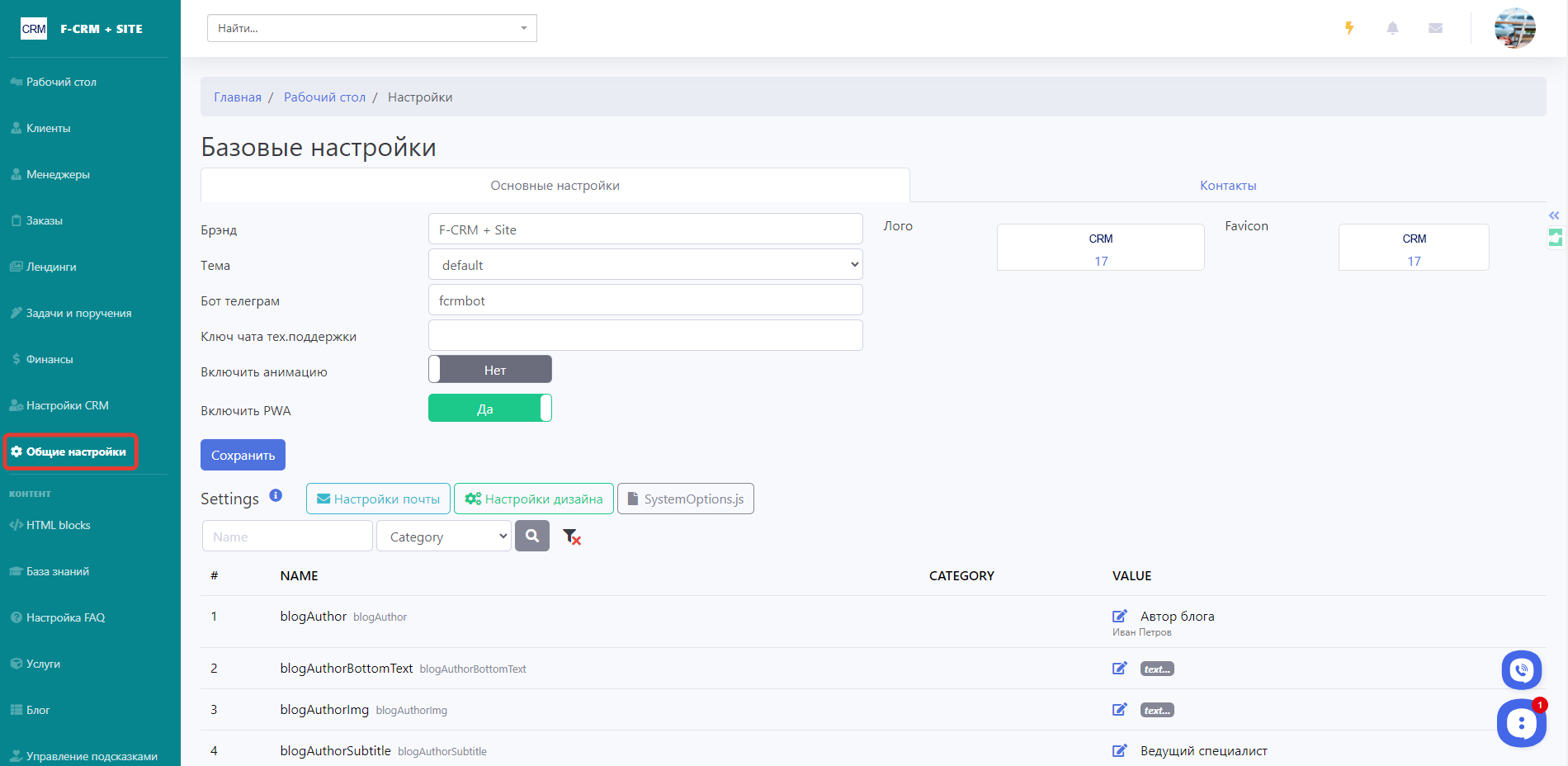Screen dimensions: 1568x766
Task: Open the chat bot widget
Action: [1520, 724]
